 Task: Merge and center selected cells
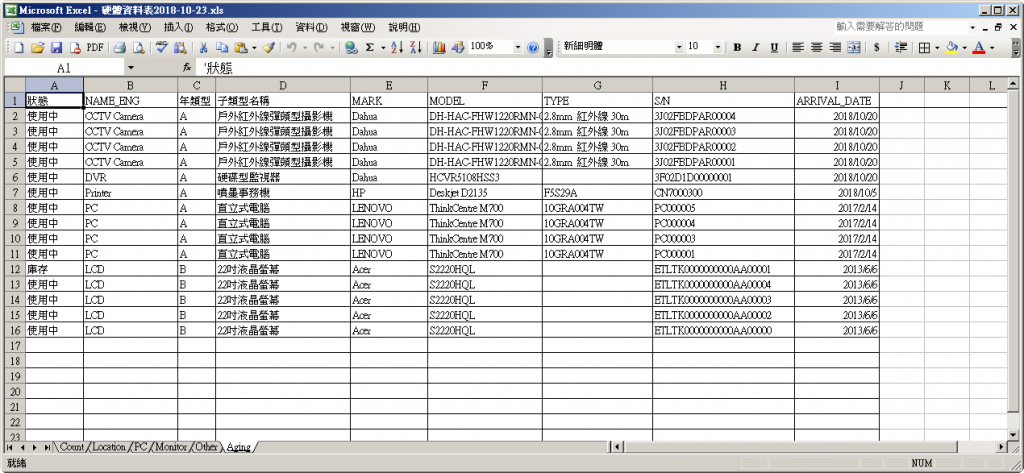click(x=854, y=48)
